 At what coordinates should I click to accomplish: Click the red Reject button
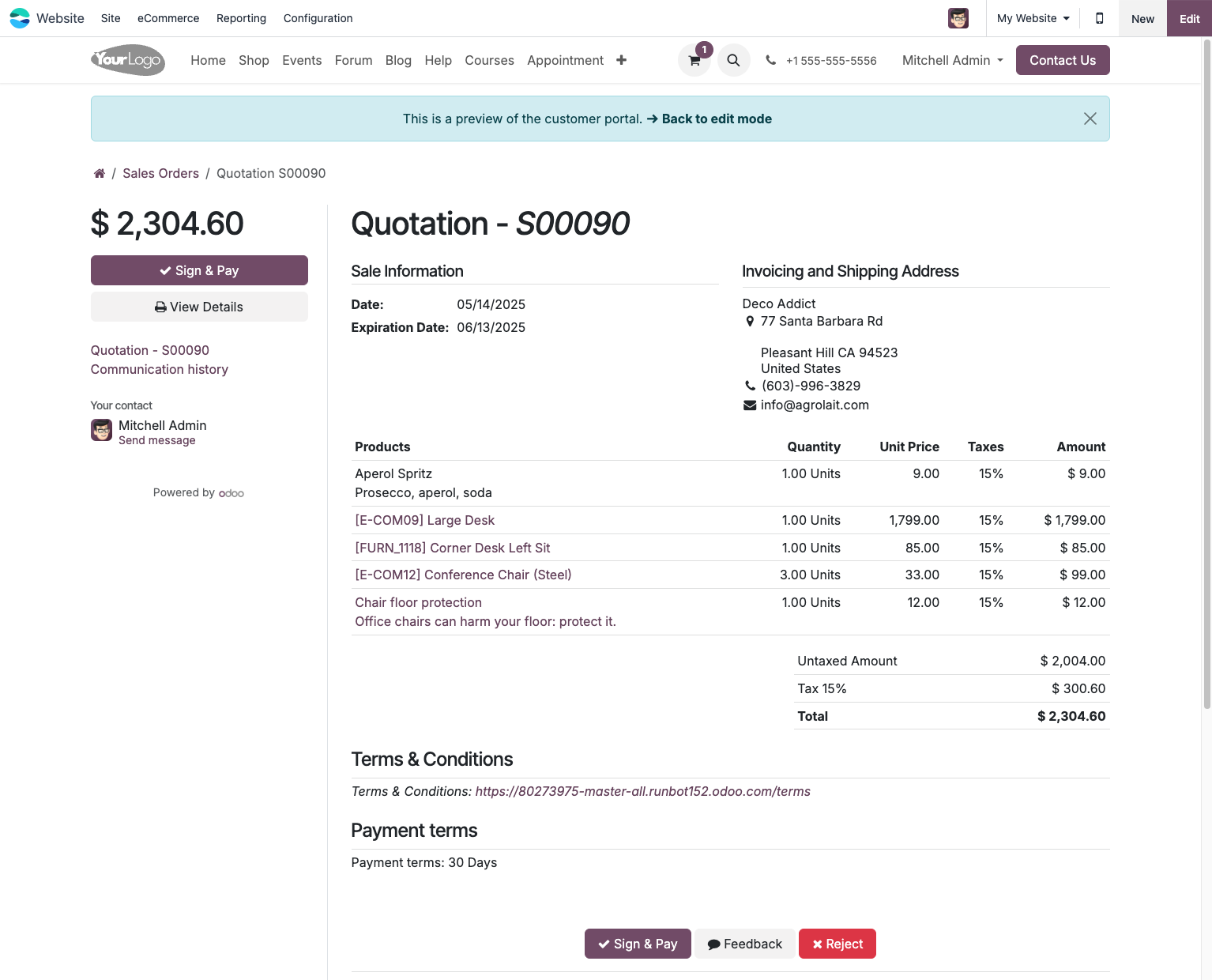837,944
